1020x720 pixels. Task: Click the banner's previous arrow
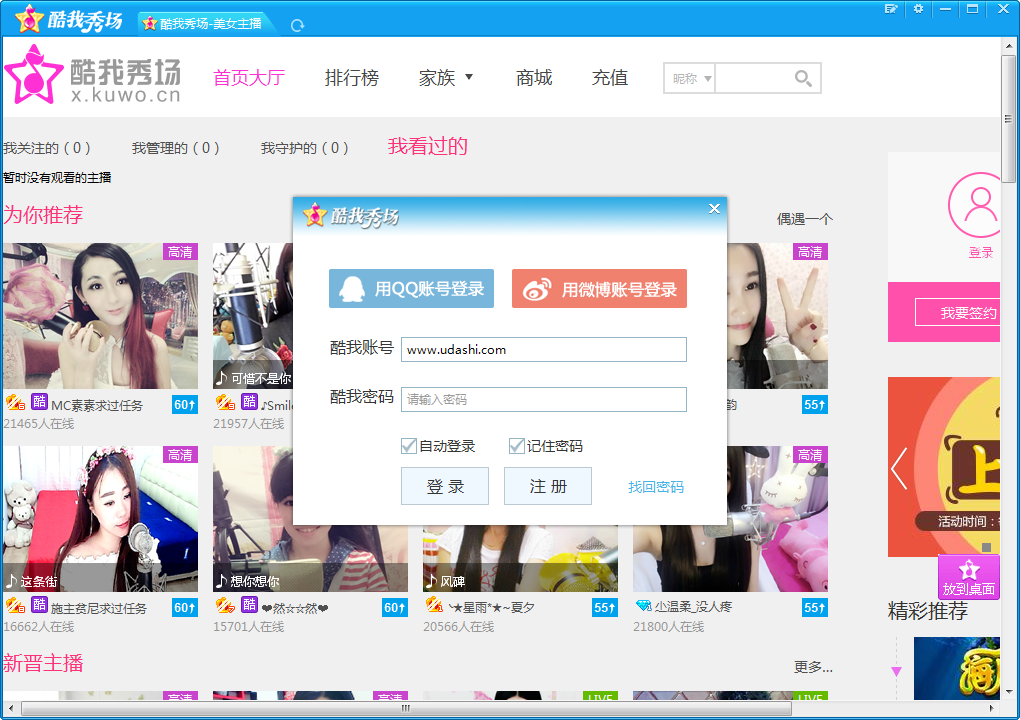(x=899, y=468)
